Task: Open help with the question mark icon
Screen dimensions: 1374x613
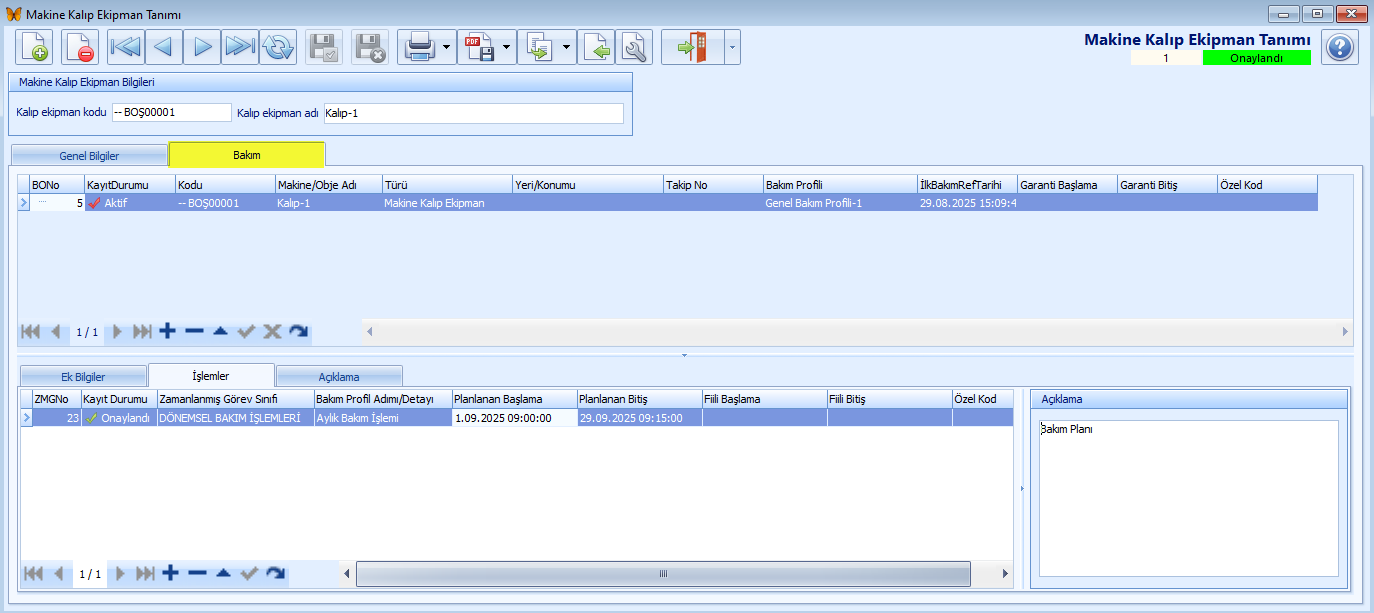Action: 1340,47
